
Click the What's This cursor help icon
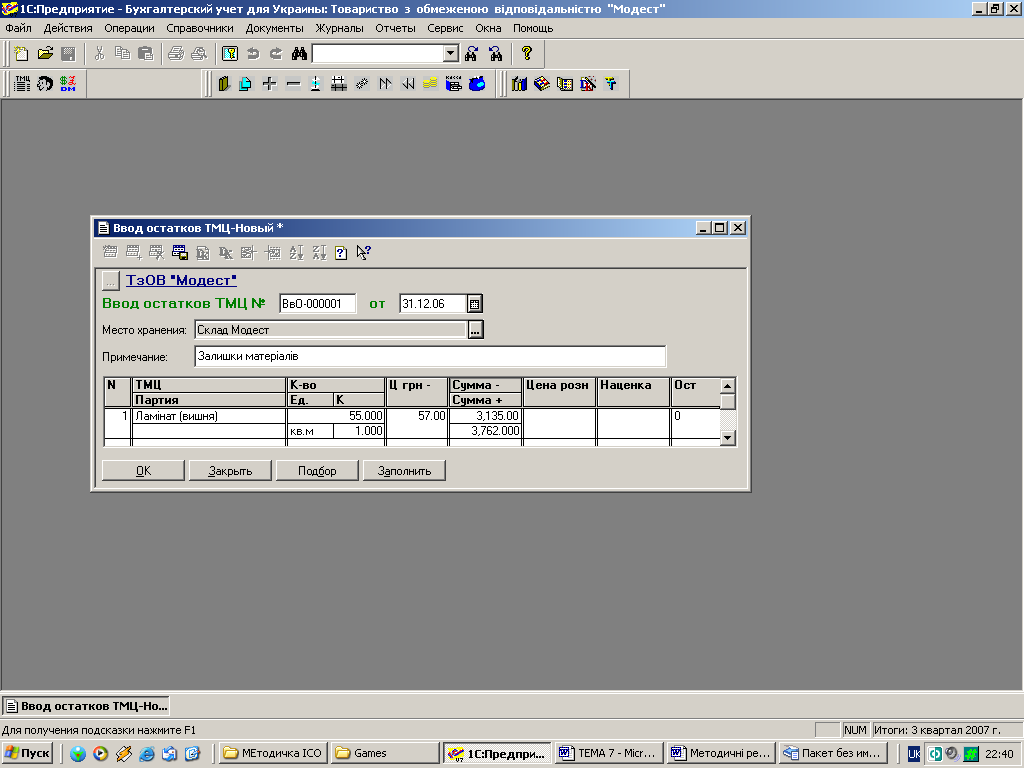click(x=364, y=253)
